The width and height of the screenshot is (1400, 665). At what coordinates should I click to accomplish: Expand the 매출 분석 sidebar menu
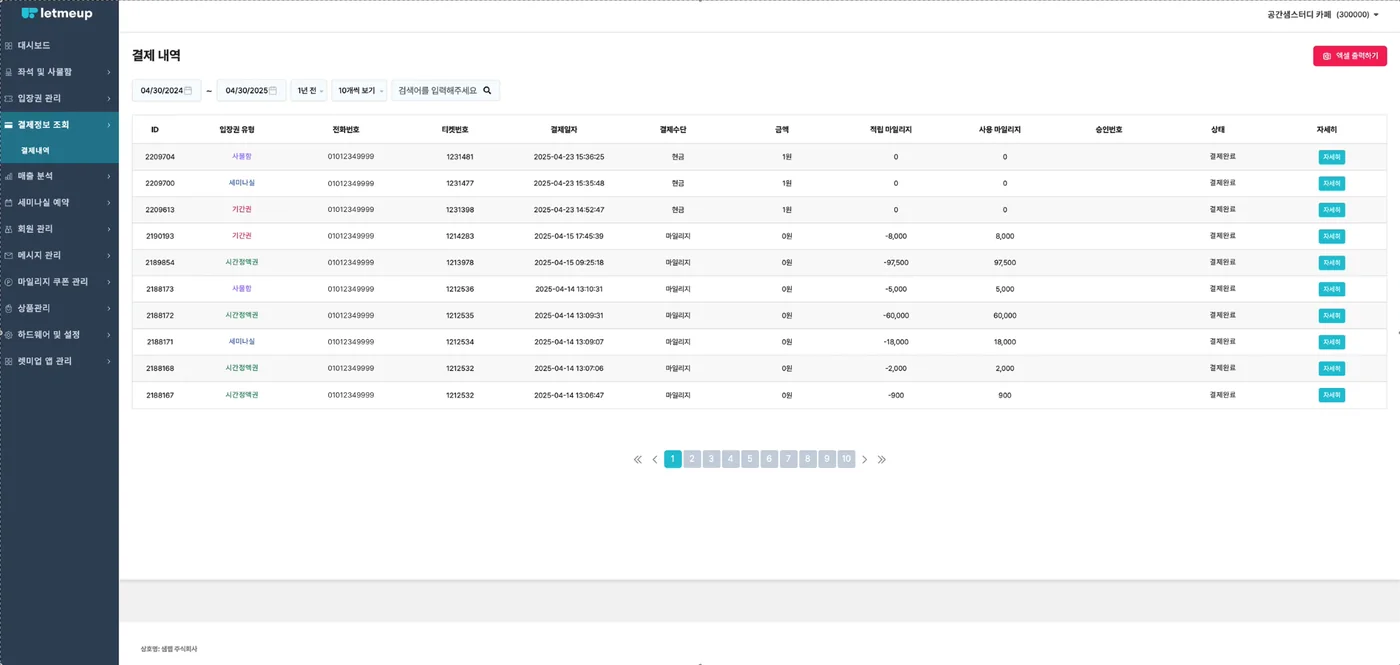59,176
